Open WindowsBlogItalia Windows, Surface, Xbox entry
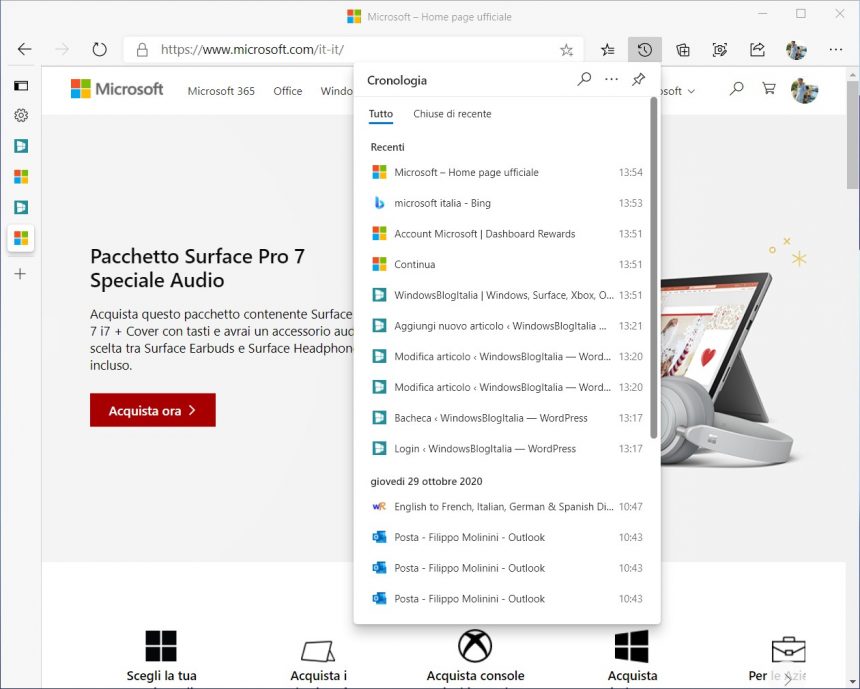The height and width of the screenshot is (689, 860). pos(507,295)
